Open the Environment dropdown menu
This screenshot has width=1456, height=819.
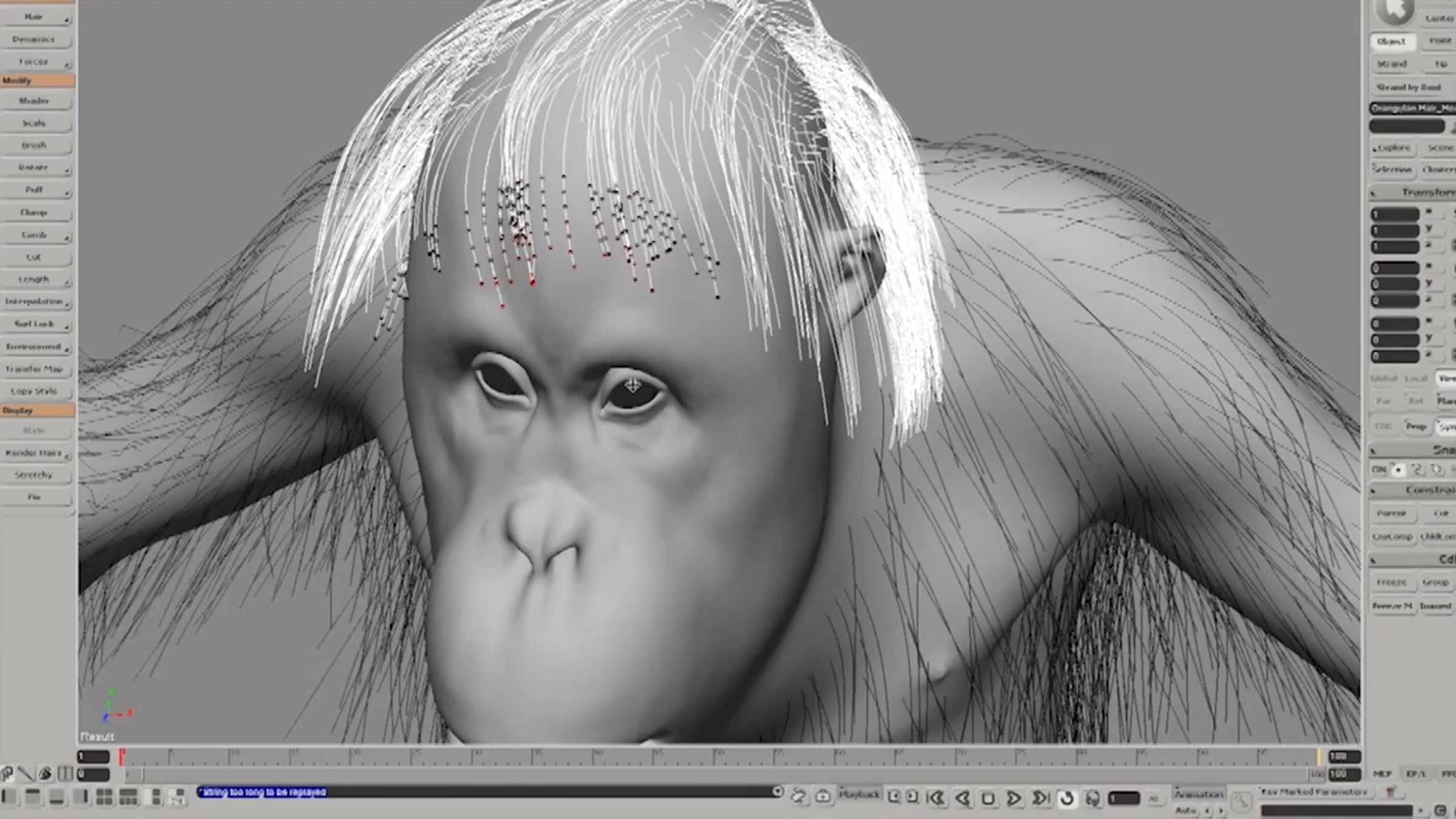(x=36, y=346)
